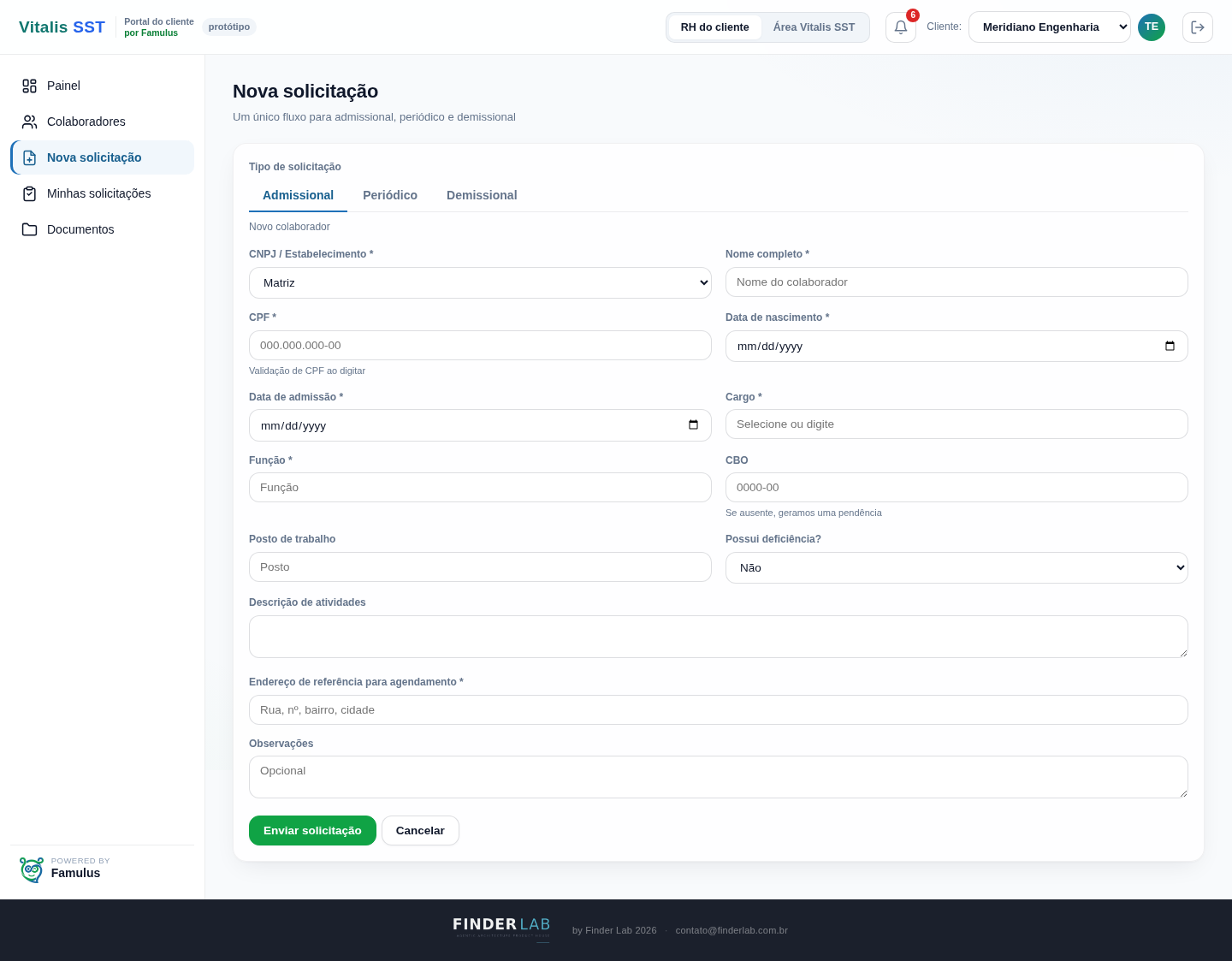Open the Cliente Meridiano Engenharia dropdown
The height and width of the screenshot is (961, 1232).
coord(1049,27)
